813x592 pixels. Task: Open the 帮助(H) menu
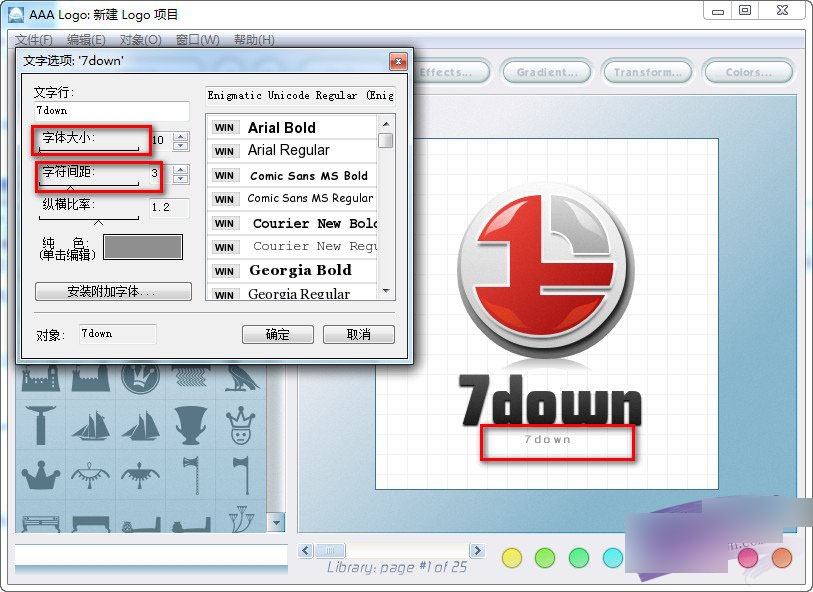(x=254, y=40)
